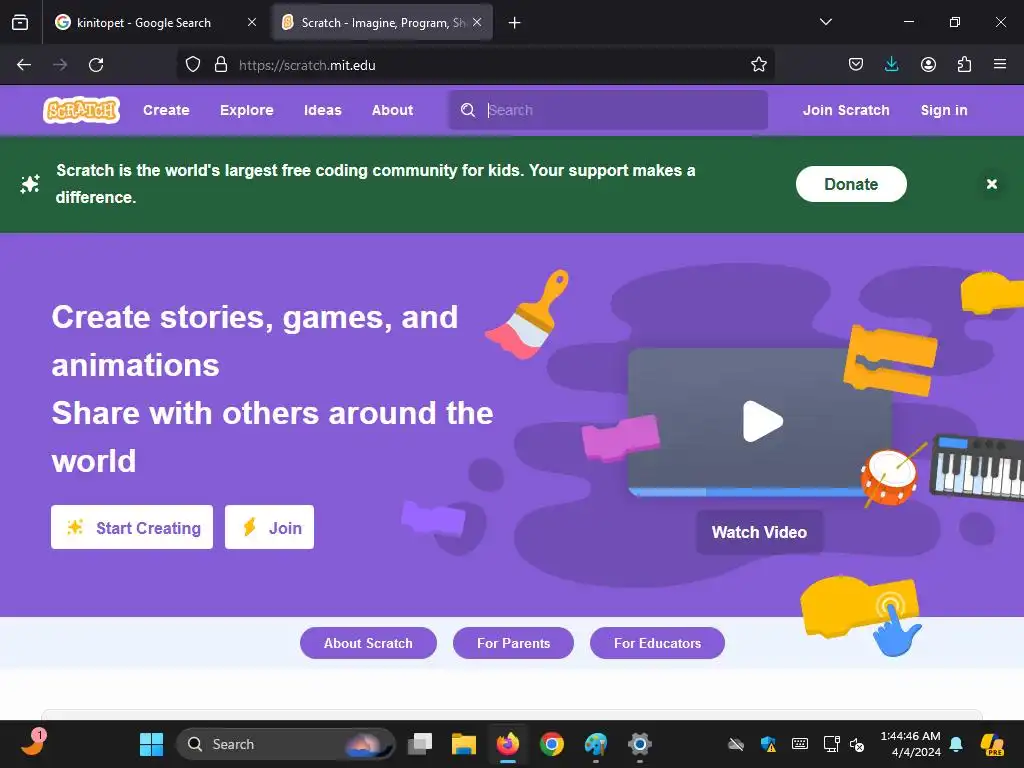Viewport: 1024px width, 768px height.
Task: Click the touch keyboard tray icon
Action: coord(799,744)
